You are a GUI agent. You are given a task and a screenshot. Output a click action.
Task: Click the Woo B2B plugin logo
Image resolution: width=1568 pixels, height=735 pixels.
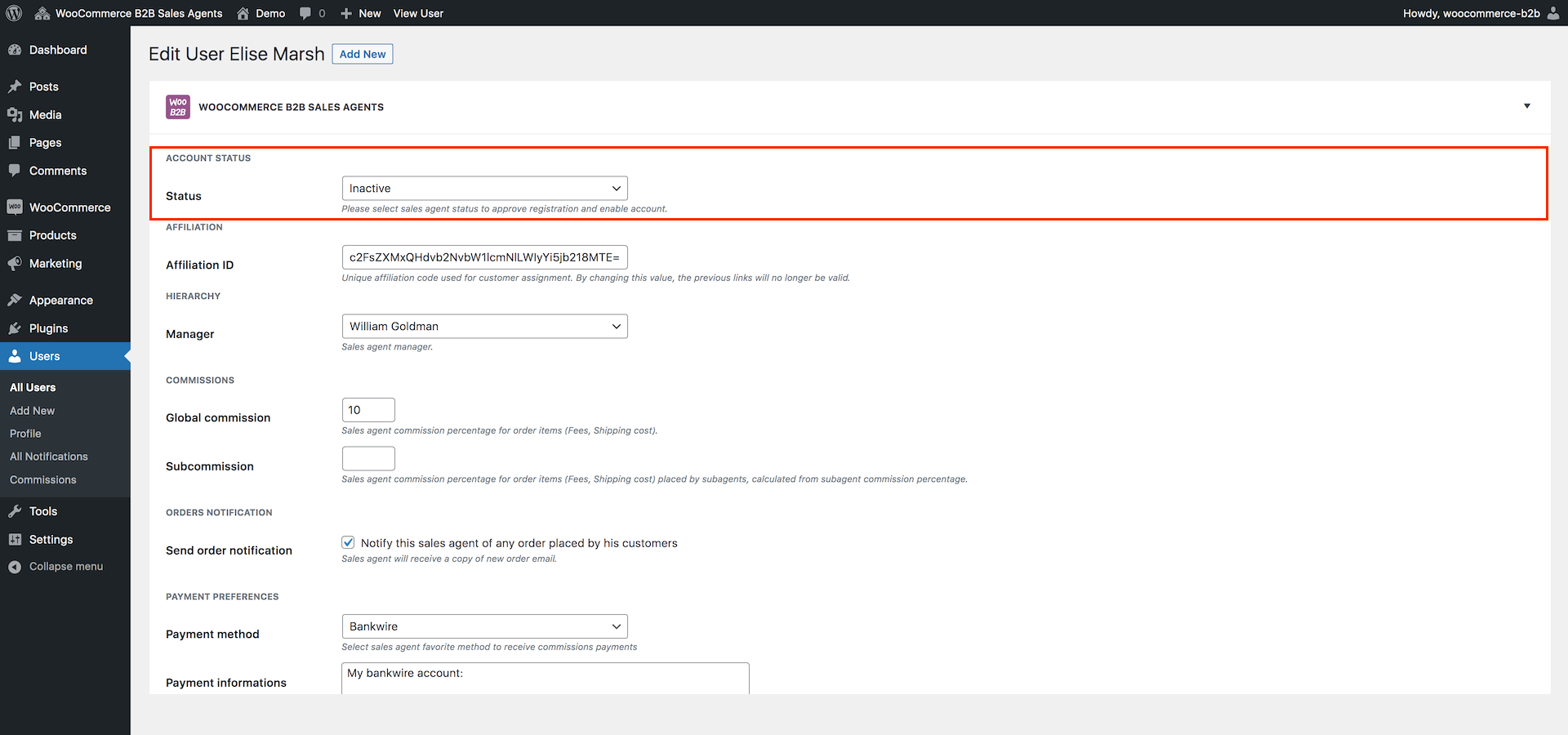178,107
